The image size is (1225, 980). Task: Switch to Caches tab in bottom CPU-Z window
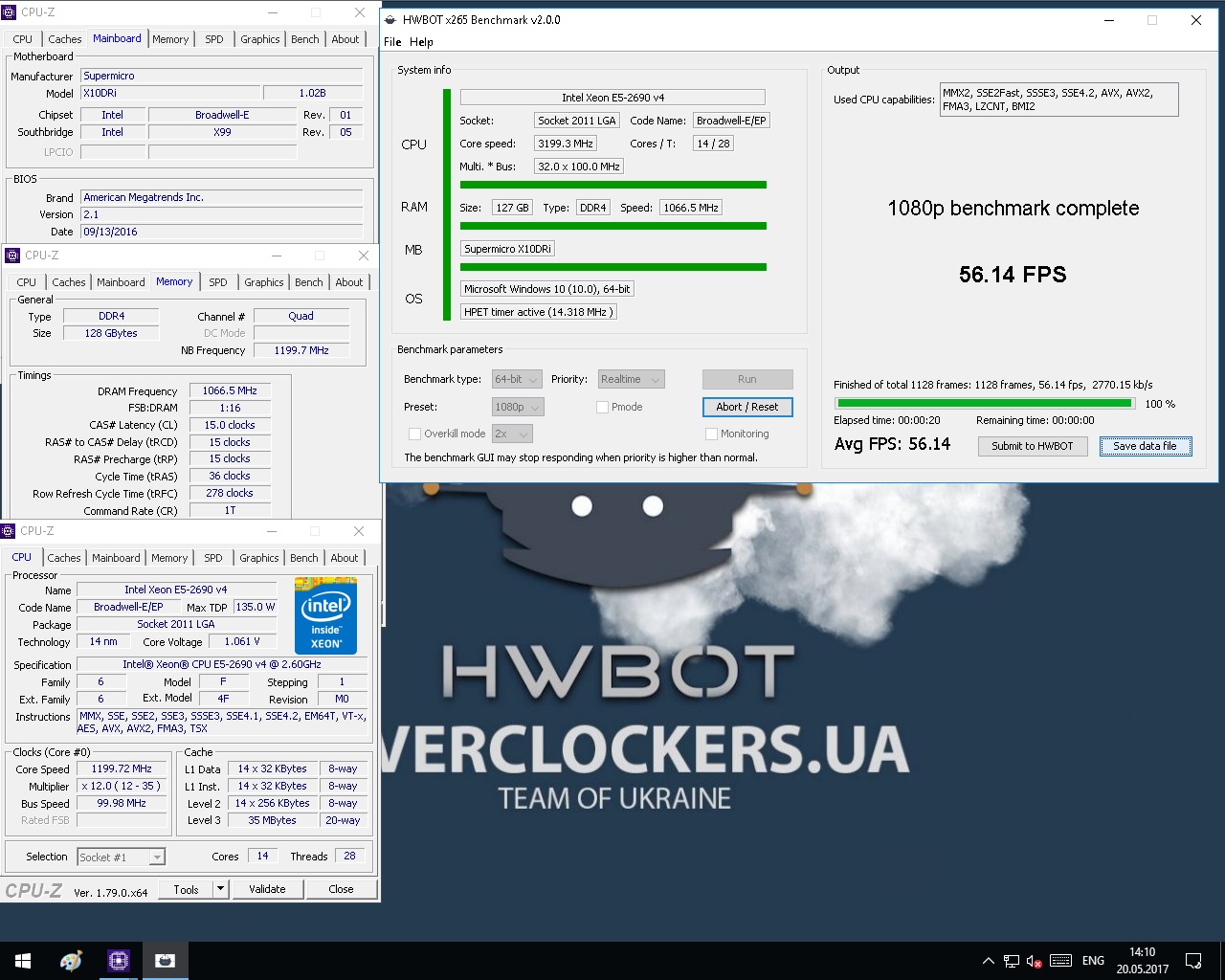[64, 558]
